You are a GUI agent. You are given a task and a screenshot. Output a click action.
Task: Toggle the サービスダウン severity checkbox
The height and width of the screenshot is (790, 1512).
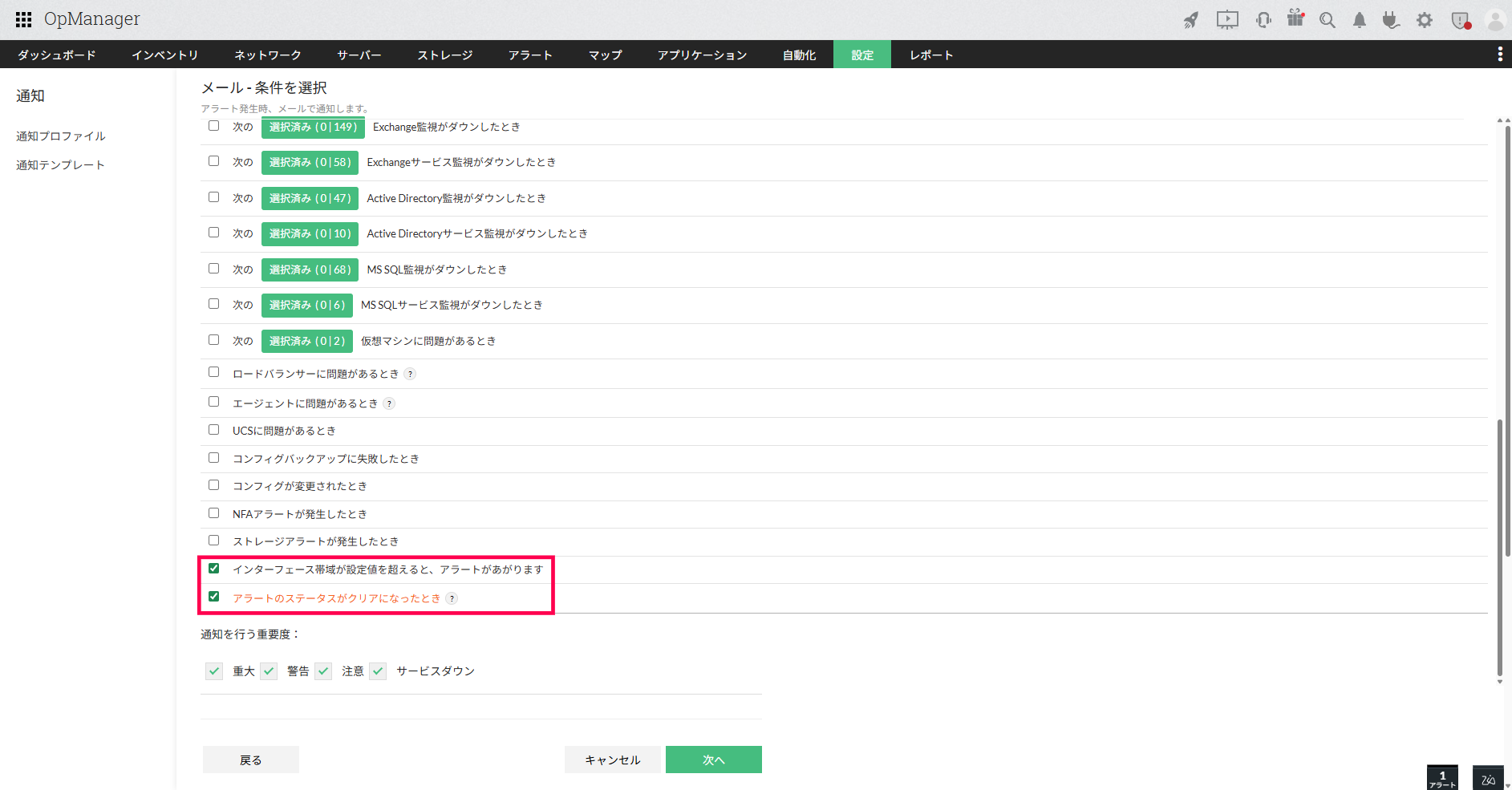tap(378, 671)
